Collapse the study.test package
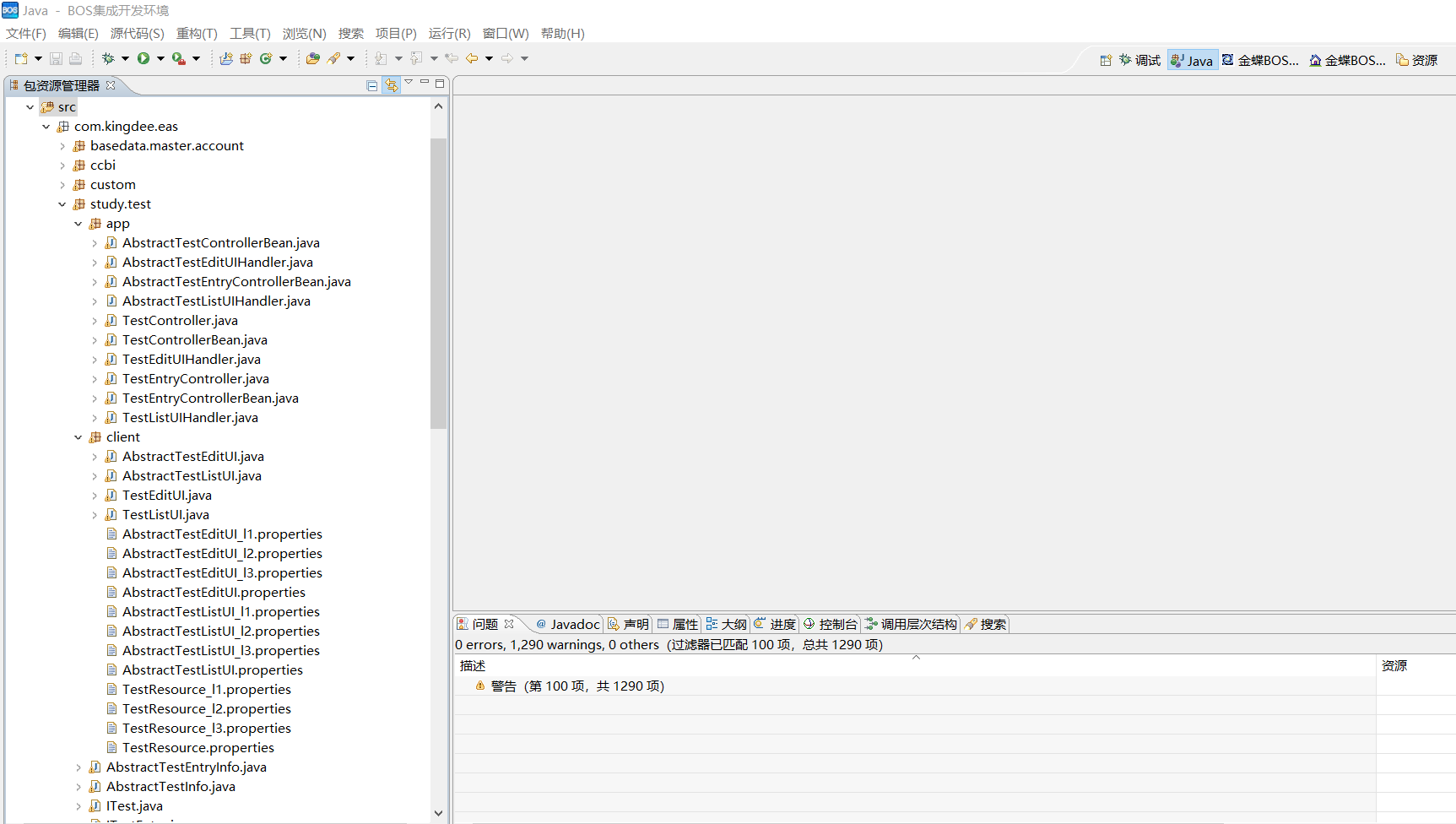The width and height of the screenshot is (1456, 824). click(62, 204)
